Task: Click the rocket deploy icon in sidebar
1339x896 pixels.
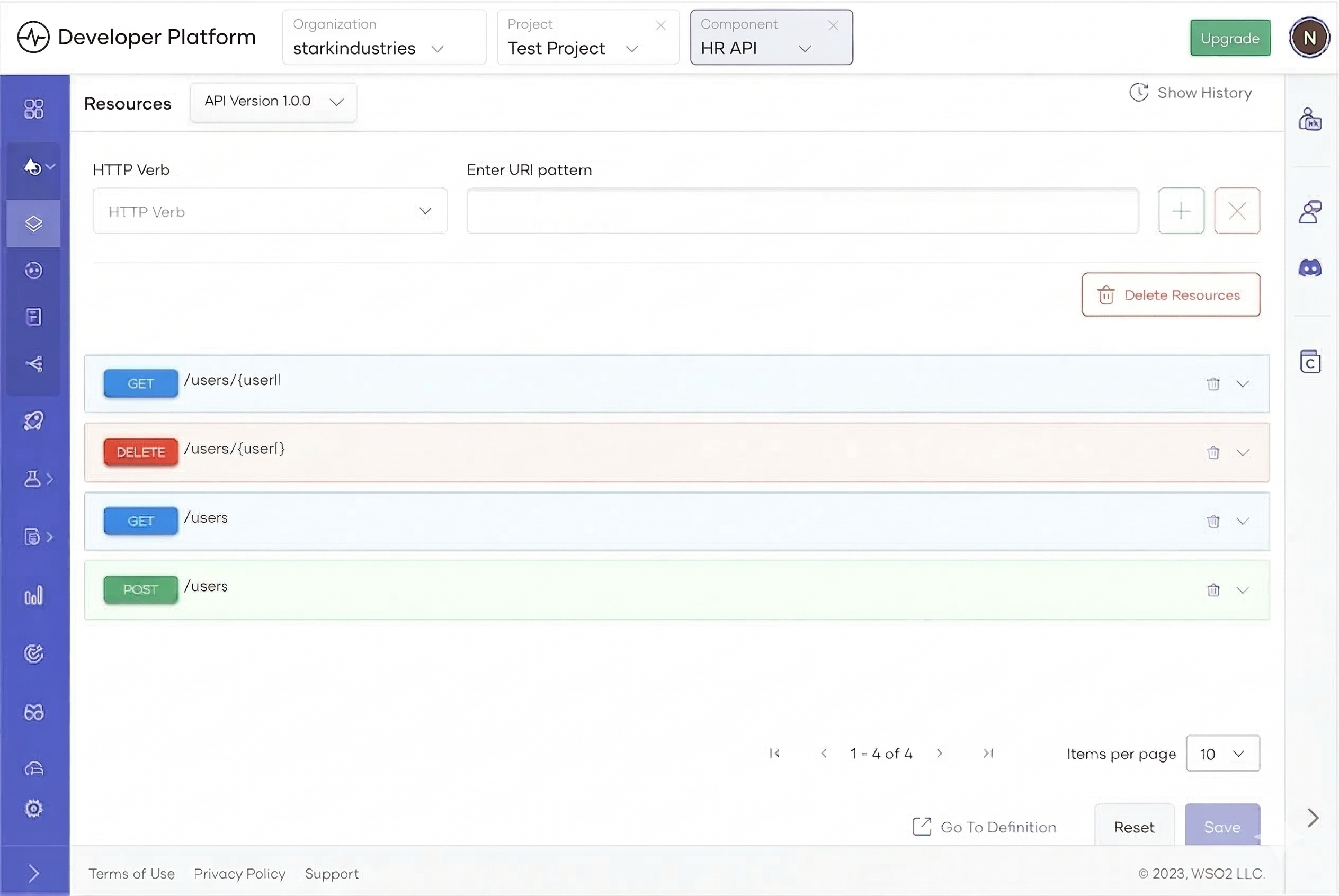Action: [34, 420]
